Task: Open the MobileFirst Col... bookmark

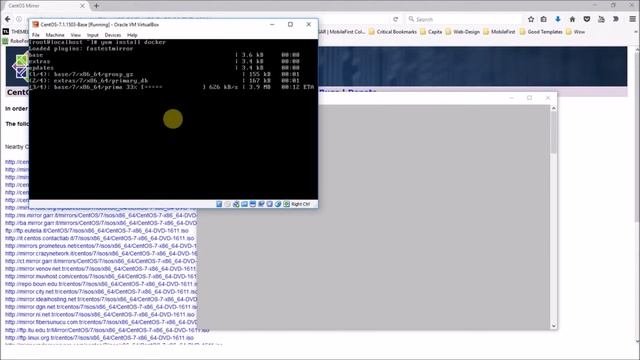Action: [x=342, y=32]
